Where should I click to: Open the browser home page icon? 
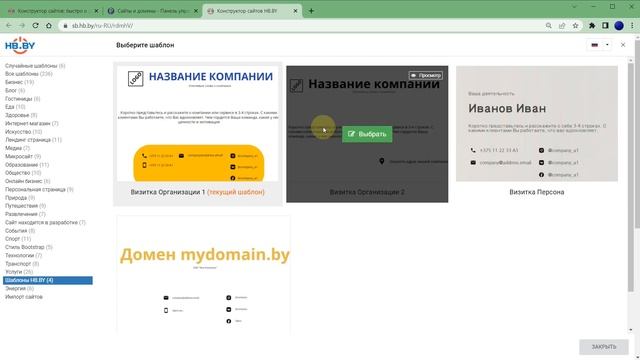click(49, 25)
